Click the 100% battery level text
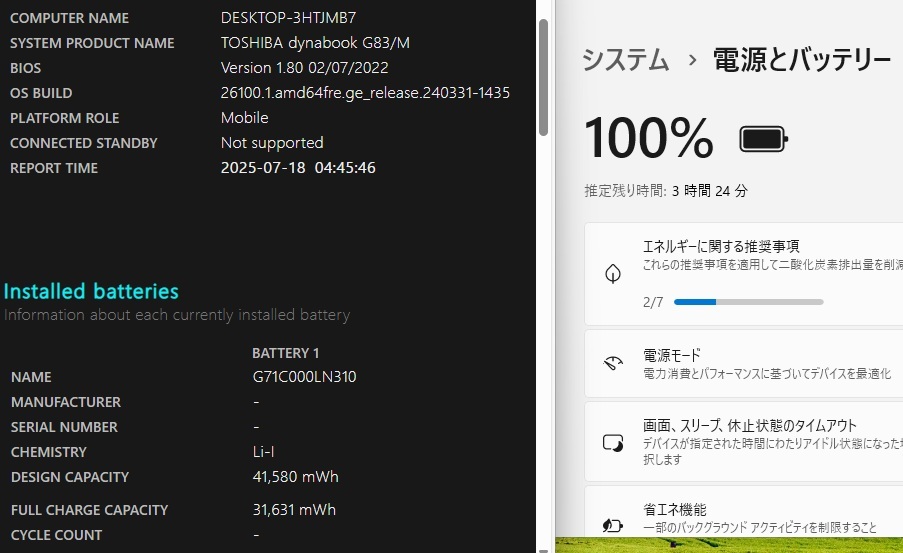Screen dimensions: 903x553 [649, 138]
